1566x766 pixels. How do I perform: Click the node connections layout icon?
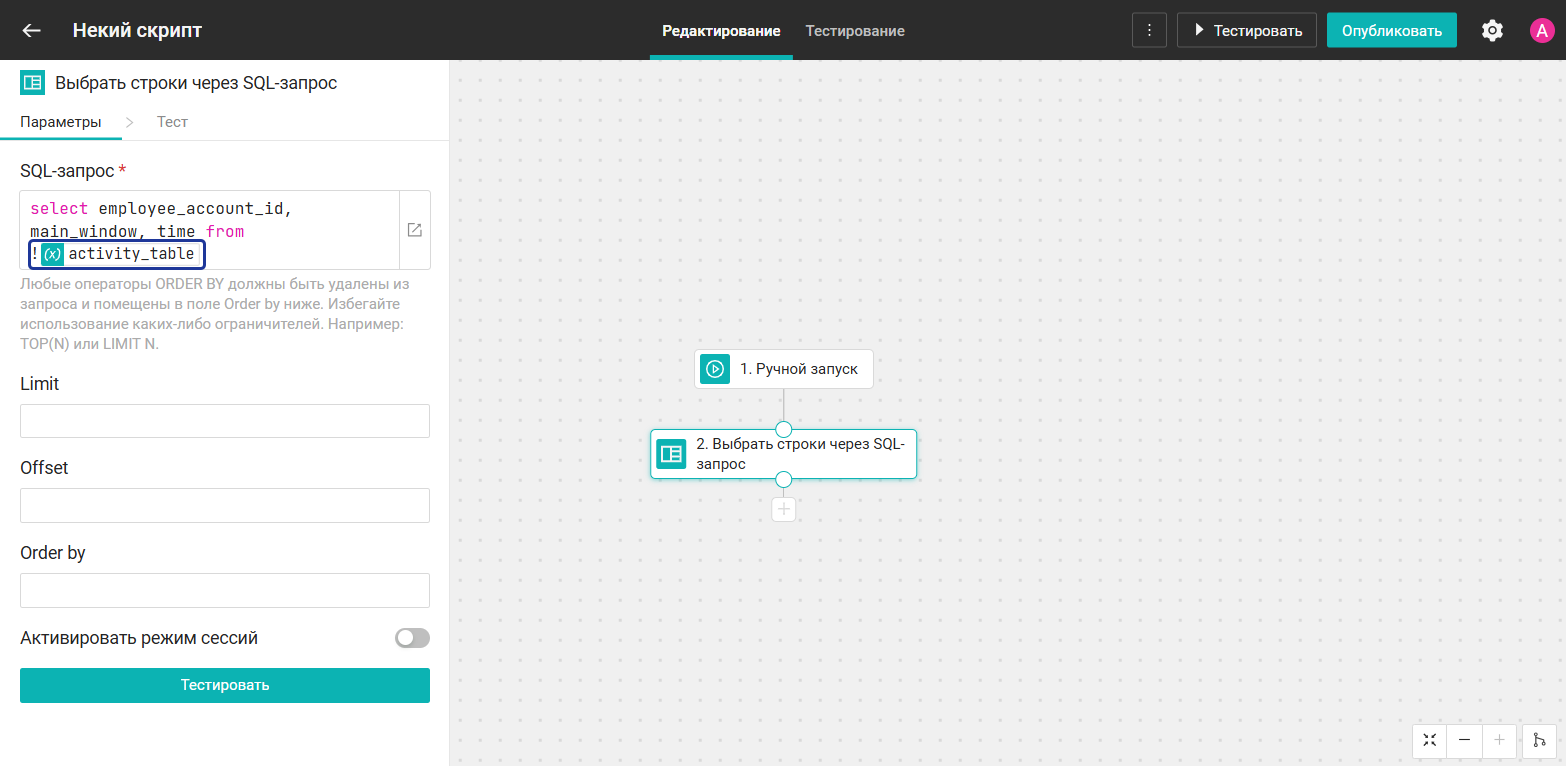pyautogui.click(x=1539, y=741)
